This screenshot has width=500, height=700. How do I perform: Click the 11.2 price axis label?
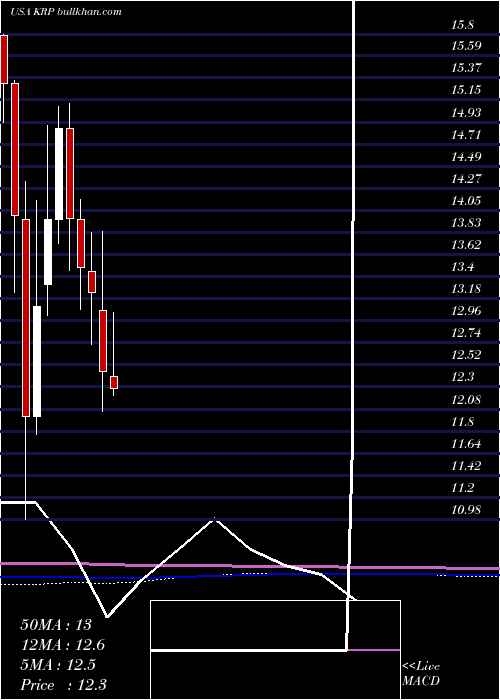(x=462, y=488)
